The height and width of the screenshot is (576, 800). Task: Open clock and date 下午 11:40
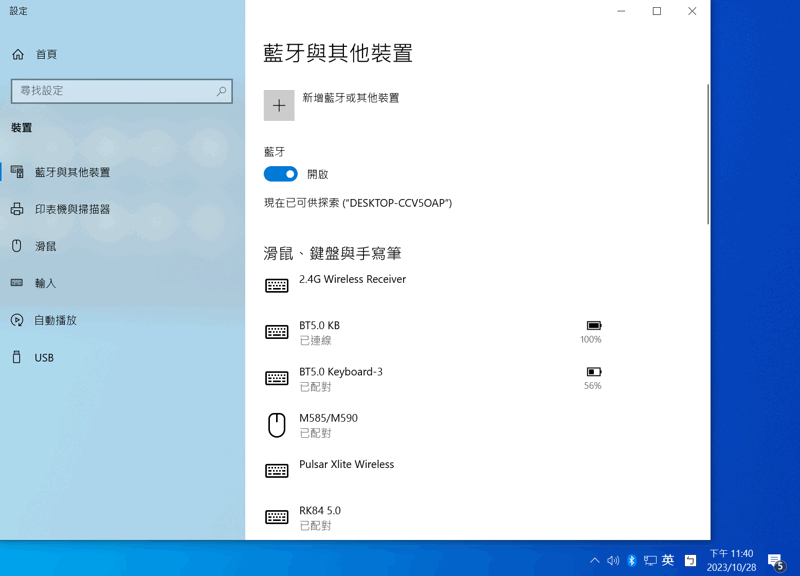(731, 560)
